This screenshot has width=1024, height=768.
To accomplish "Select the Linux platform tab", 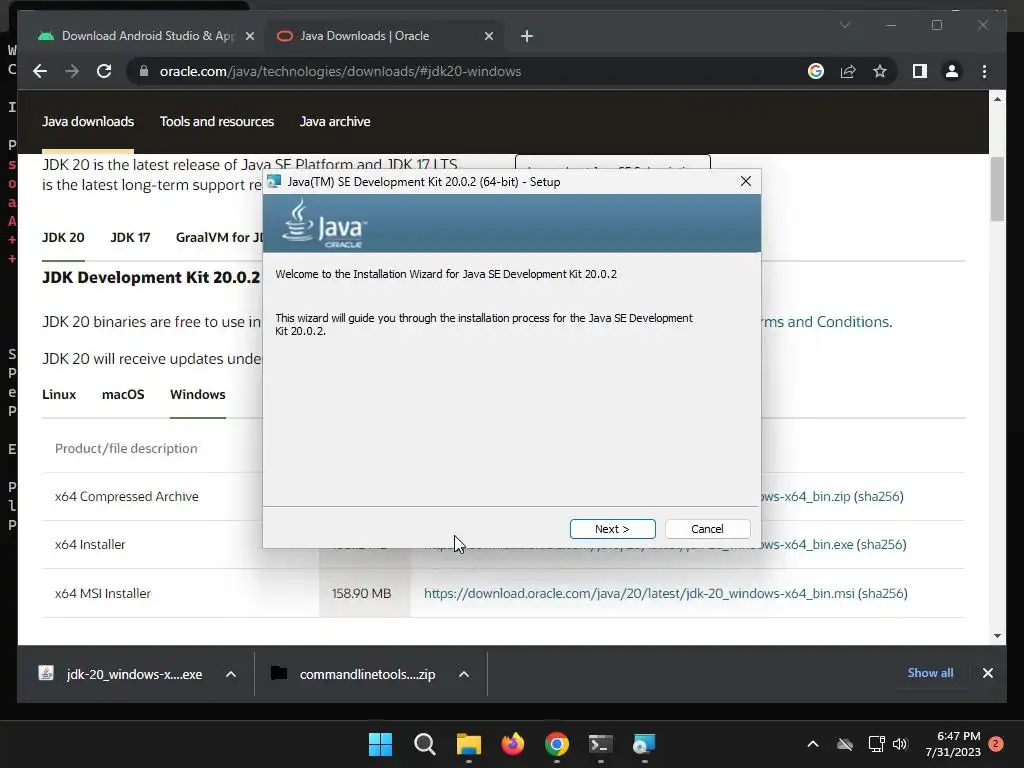I will click(59, 394).
